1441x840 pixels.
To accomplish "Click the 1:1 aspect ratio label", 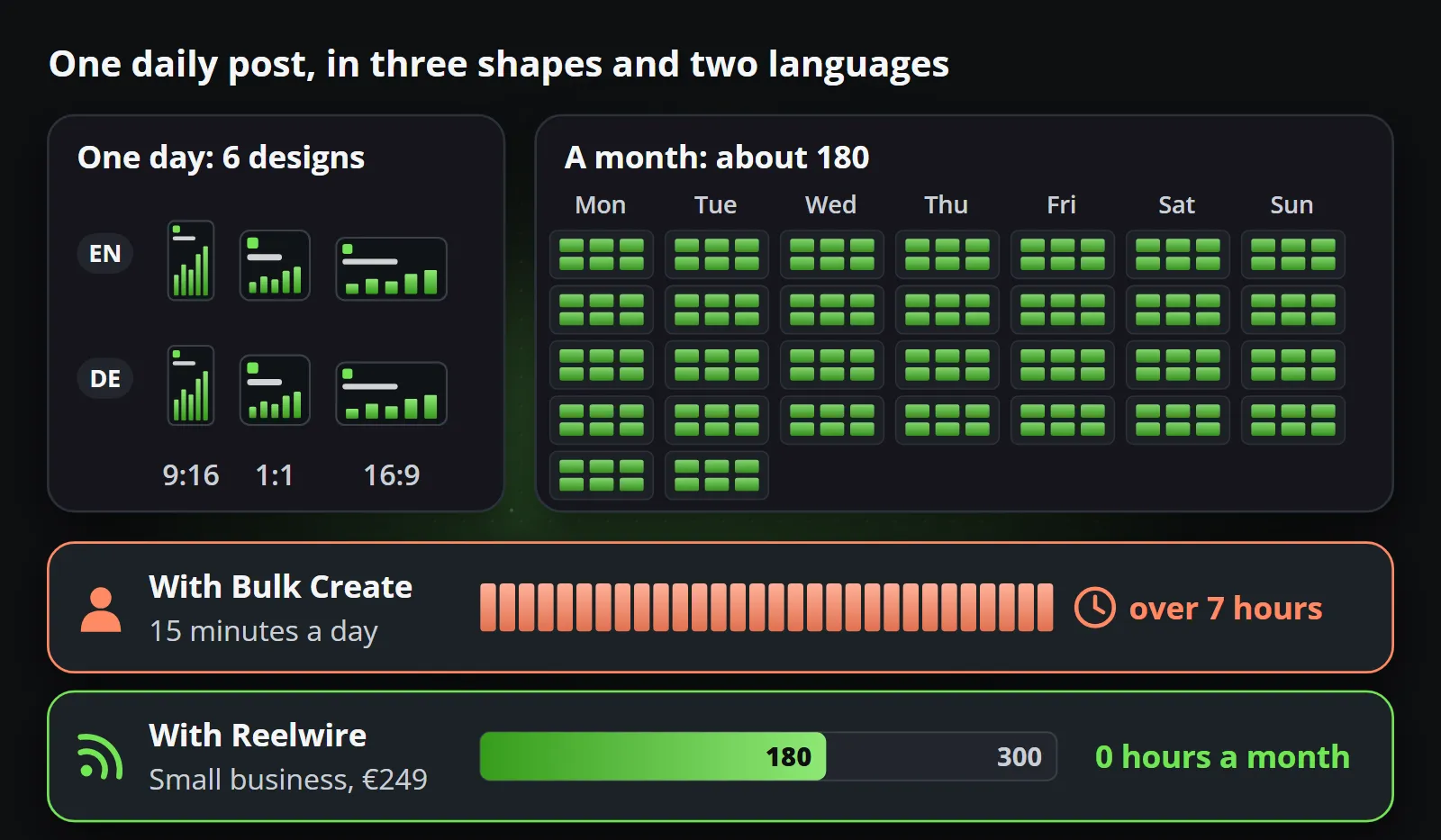I will point(275,475).
